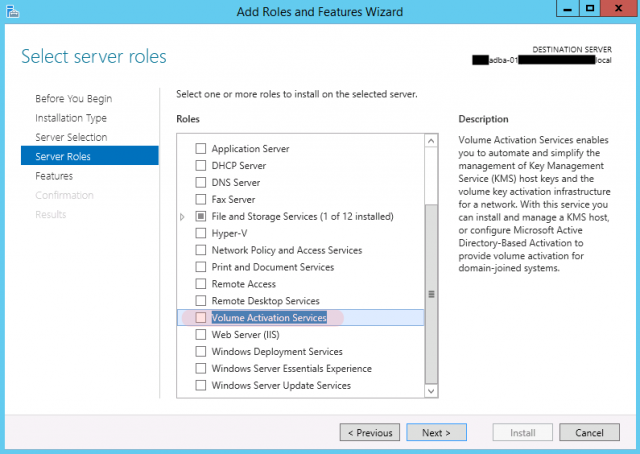This screenshot has width=640, height=454.
Task: Click the Web Server (IIS) label
Action: (x=245, y=335)
